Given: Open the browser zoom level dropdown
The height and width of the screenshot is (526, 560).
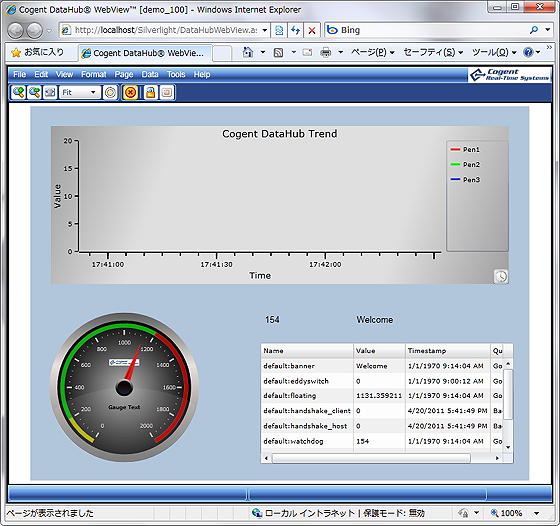Looking at the screenshot, I should 537,514.
